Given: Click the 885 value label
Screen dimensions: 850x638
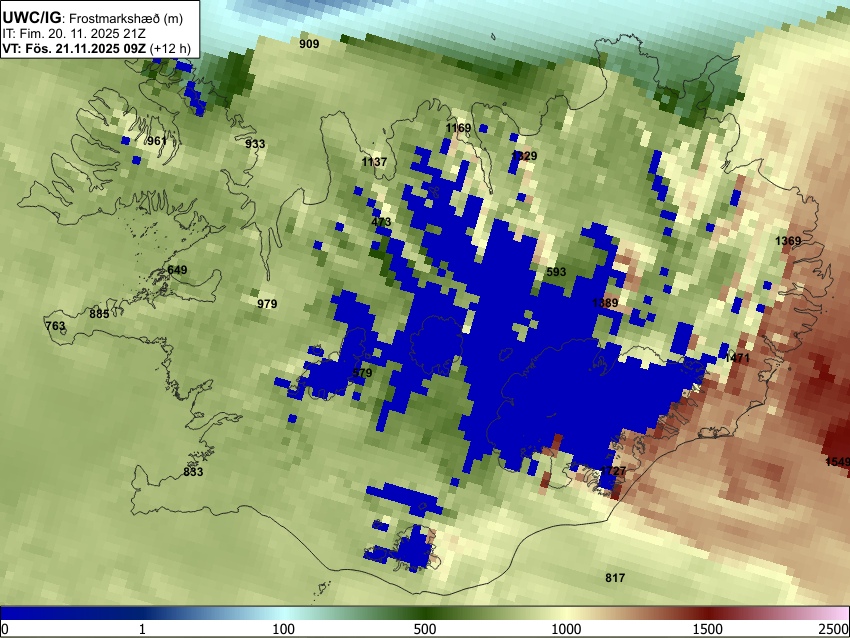Looking at the screenshot, I should [99, 314].
